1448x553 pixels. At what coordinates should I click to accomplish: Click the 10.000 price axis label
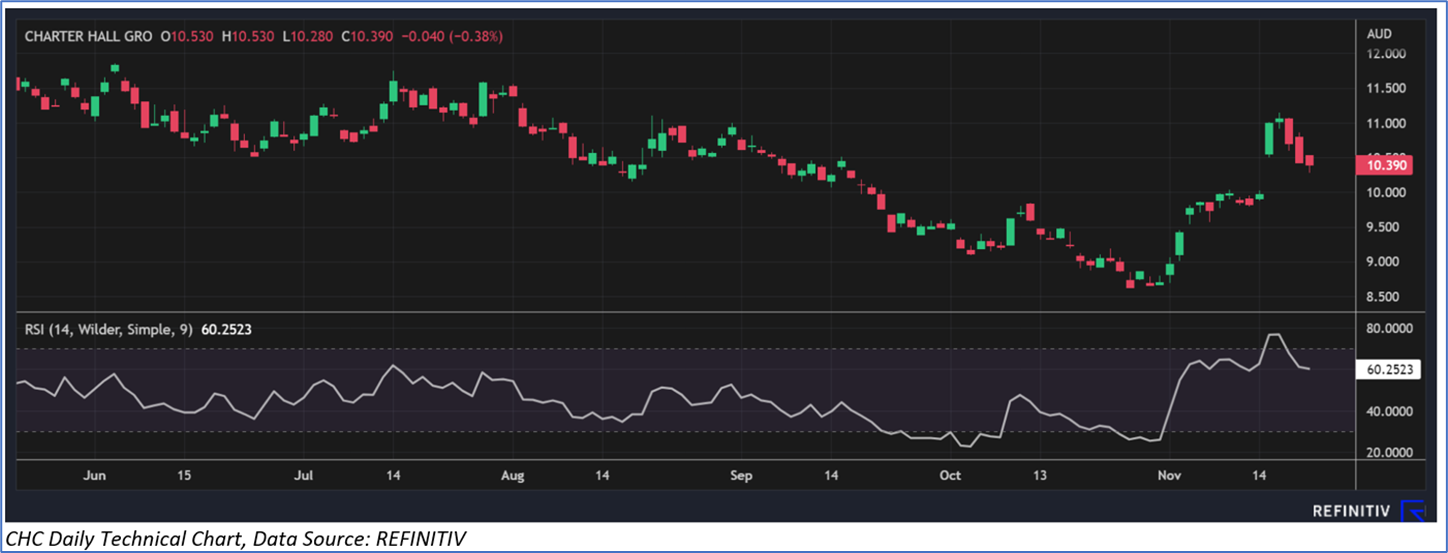(x=1386, y=193)
